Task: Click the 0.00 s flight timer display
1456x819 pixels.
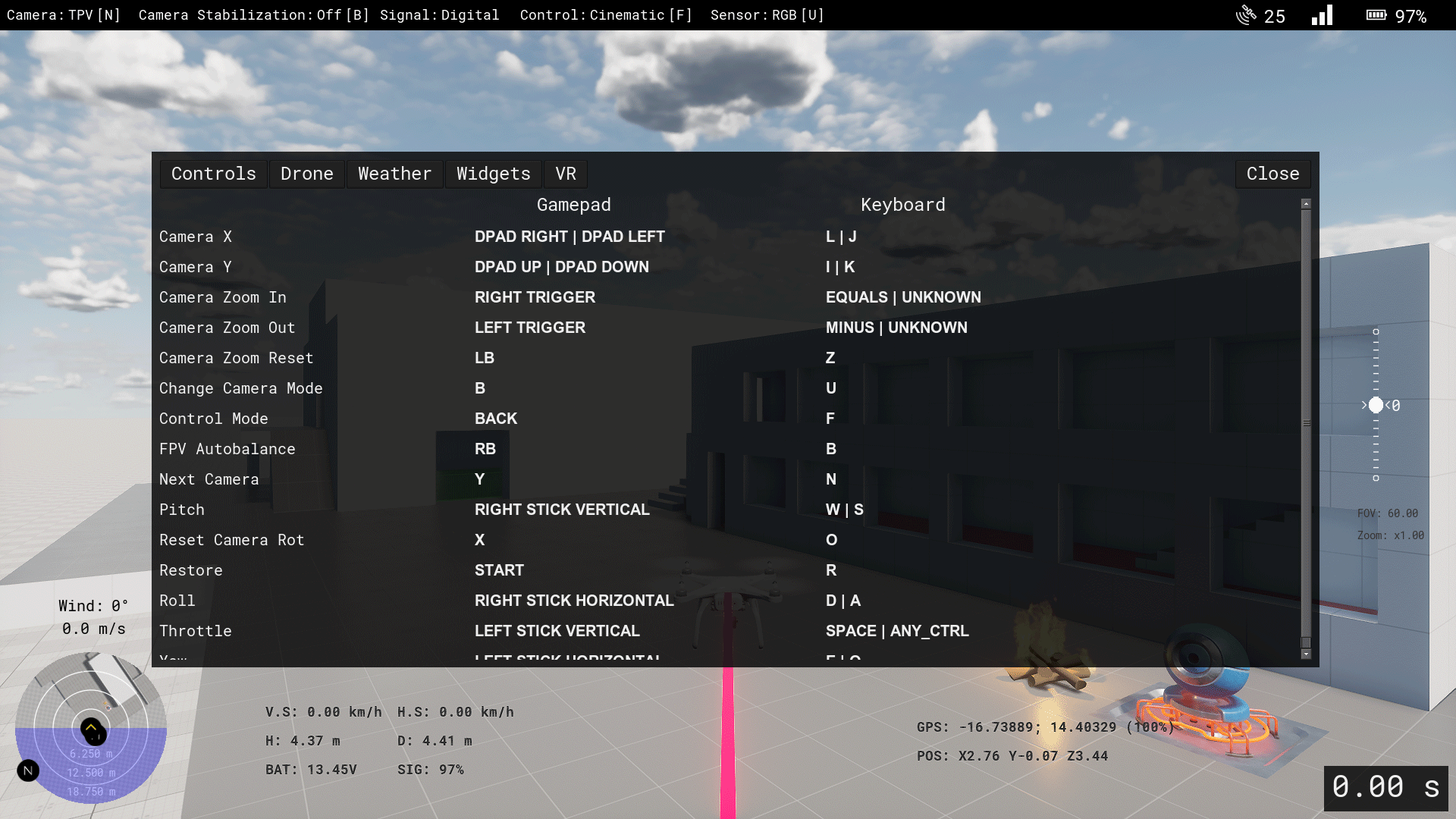Action: point(1386,788)
